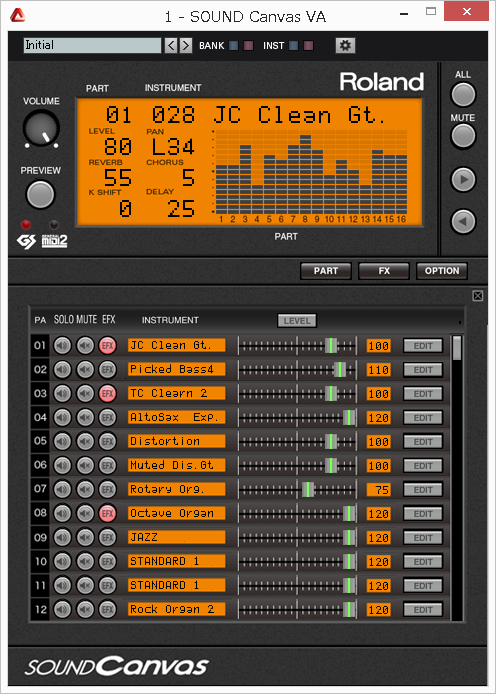Go to previous part with left triangle

[x=463, y=221]
